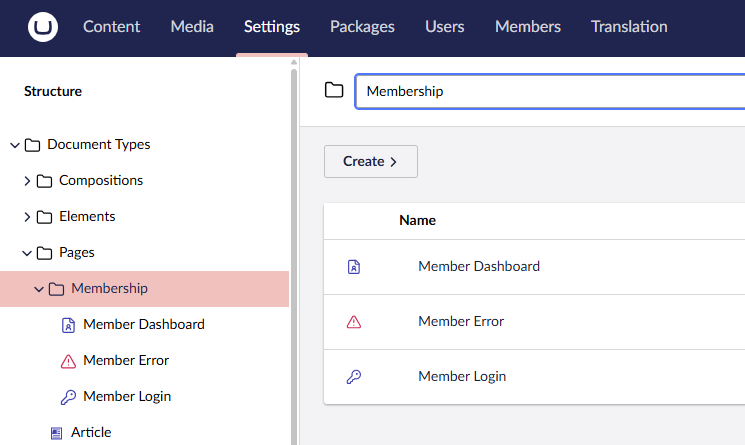Viewport: 745px width, 445px height.
Task: Expand the Elements folder
Action: click(x=27, y=217)
